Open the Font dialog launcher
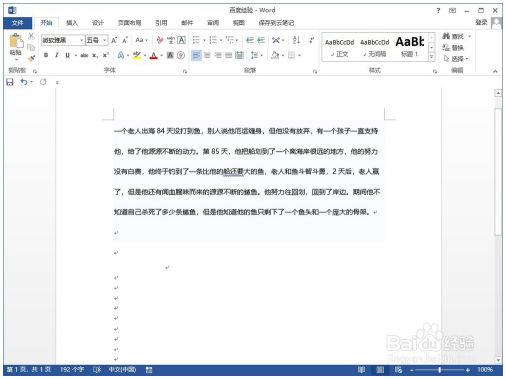The width and height of the screenshot is (506, 379). [x=185, y=71]
